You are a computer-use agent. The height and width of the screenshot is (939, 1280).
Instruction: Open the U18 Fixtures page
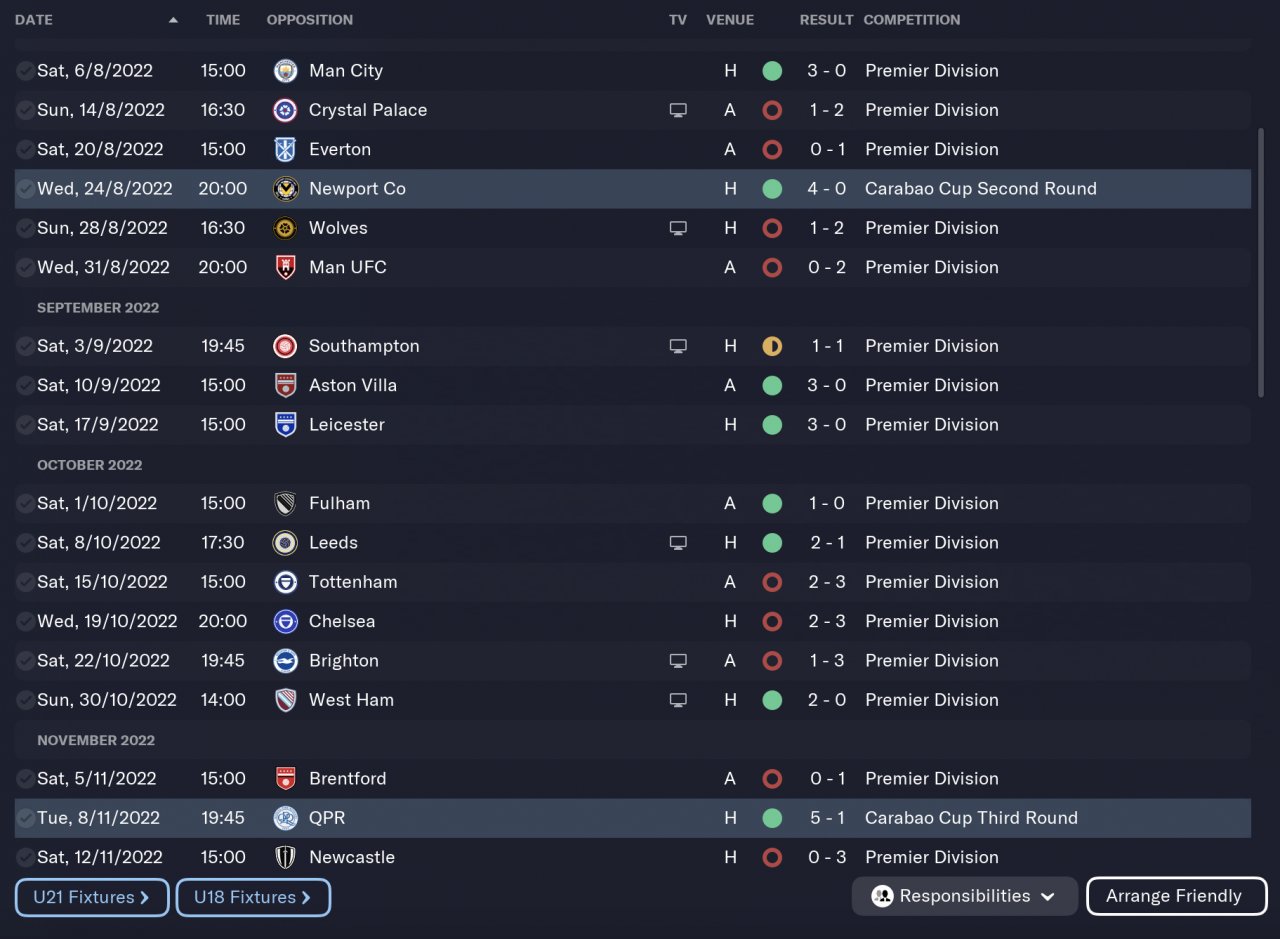click(253, 897)
